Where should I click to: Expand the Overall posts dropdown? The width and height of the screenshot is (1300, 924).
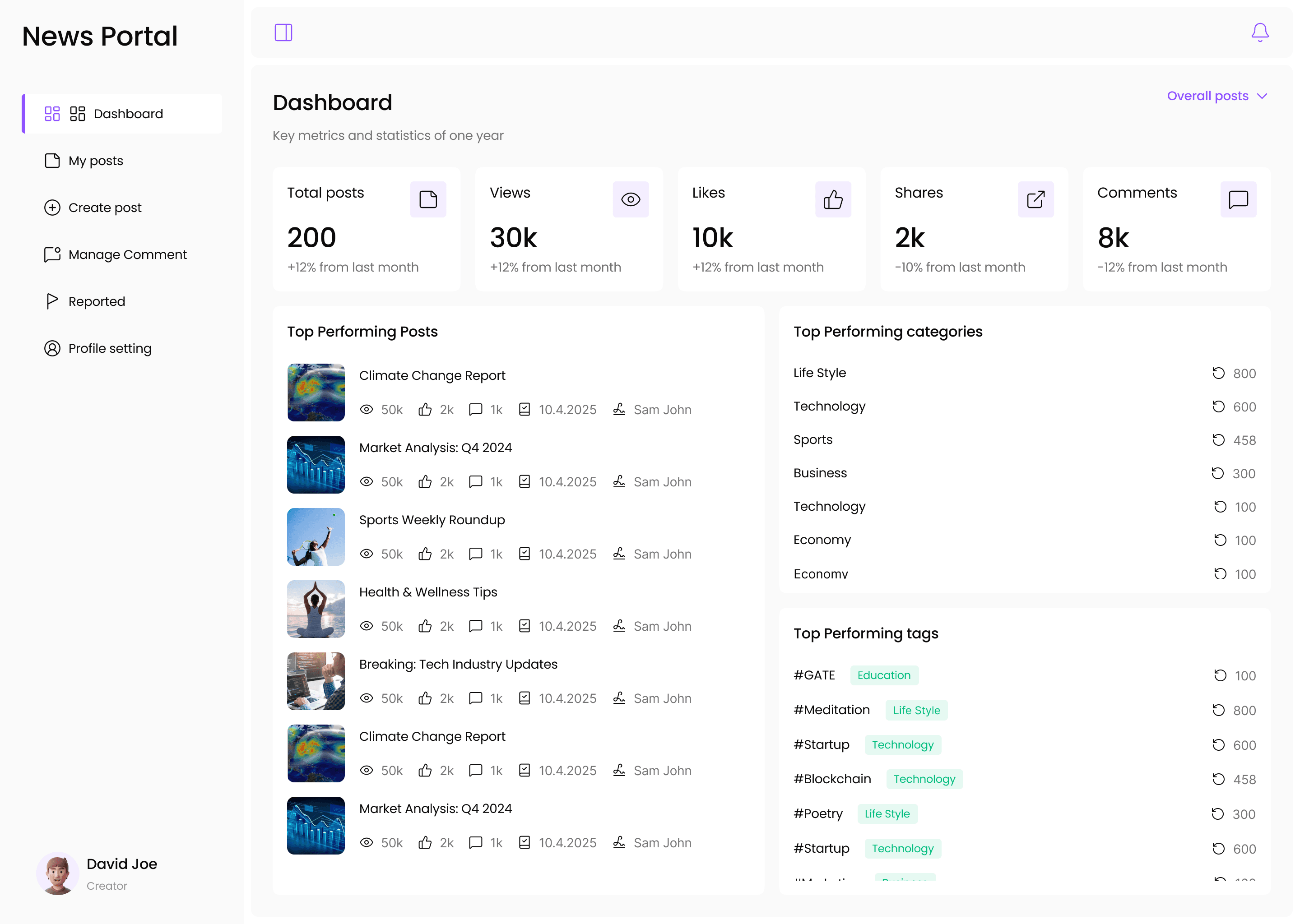[x=1207, y=96]
